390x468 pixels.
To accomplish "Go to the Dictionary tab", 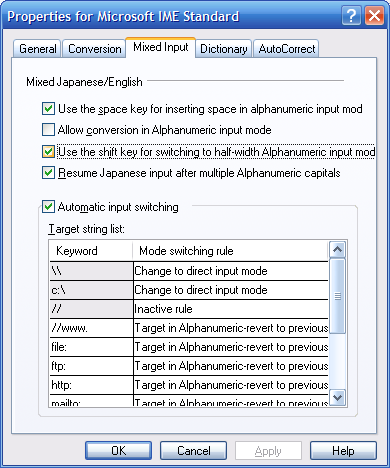I will pos(223,49).
